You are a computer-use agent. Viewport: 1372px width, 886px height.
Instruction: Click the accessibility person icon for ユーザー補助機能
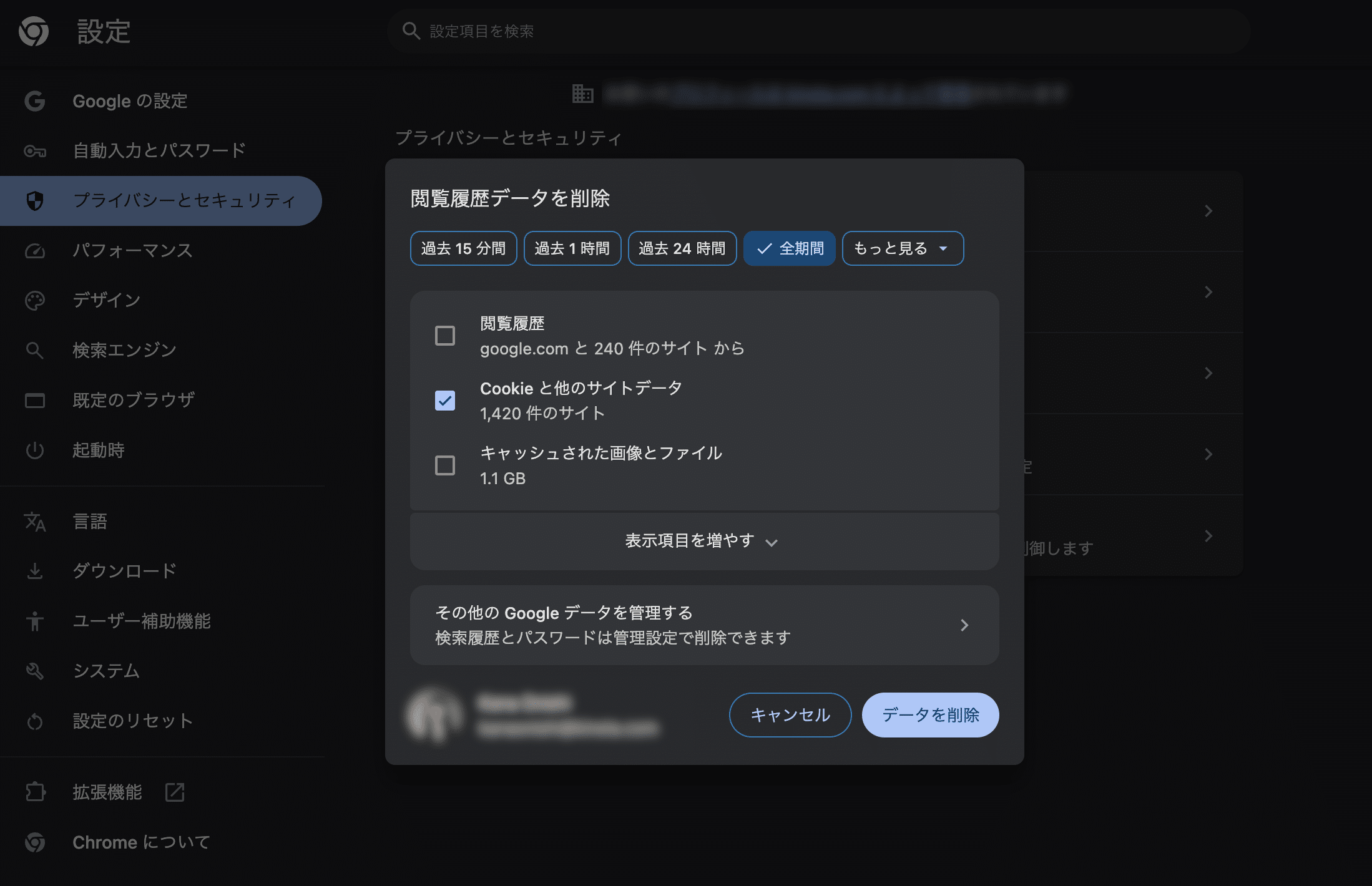(x=35, y=621)
